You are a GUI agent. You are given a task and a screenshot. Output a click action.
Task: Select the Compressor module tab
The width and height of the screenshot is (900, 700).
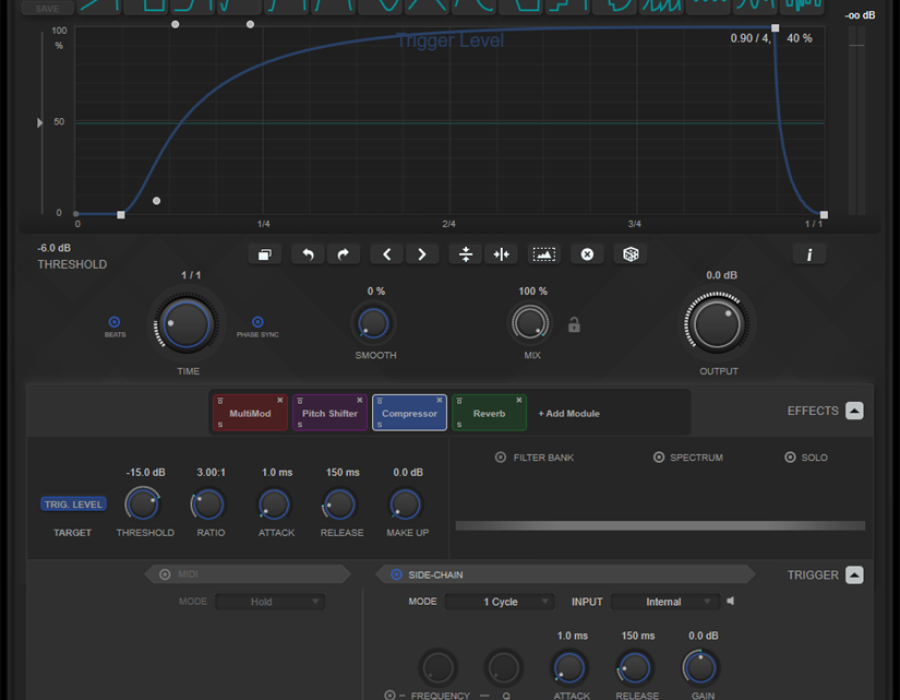pyautogui.click(x=410, y=413)
